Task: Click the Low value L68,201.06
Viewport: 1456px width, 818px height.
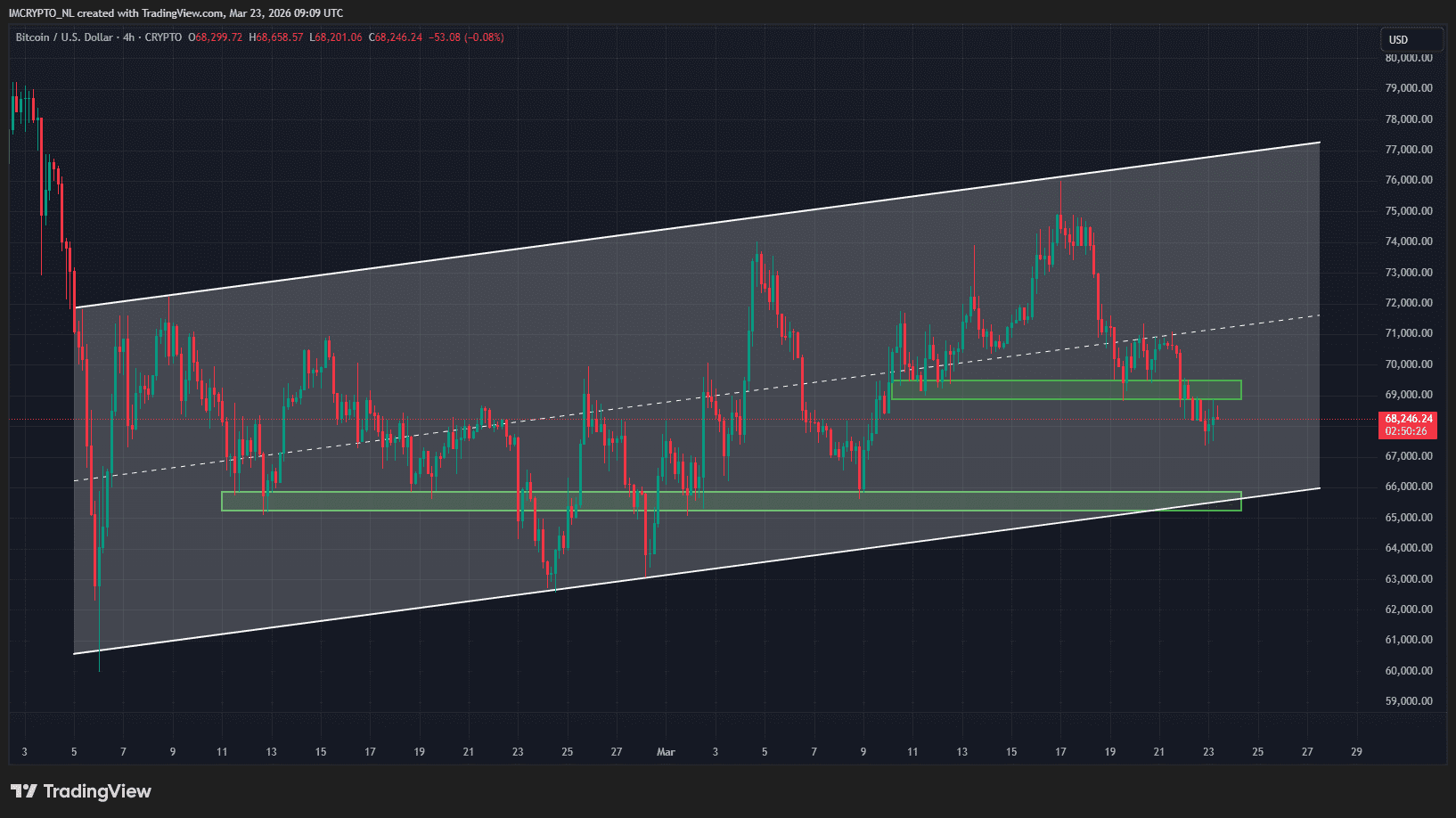Action: pyautogui.click(x=336, y=37)
